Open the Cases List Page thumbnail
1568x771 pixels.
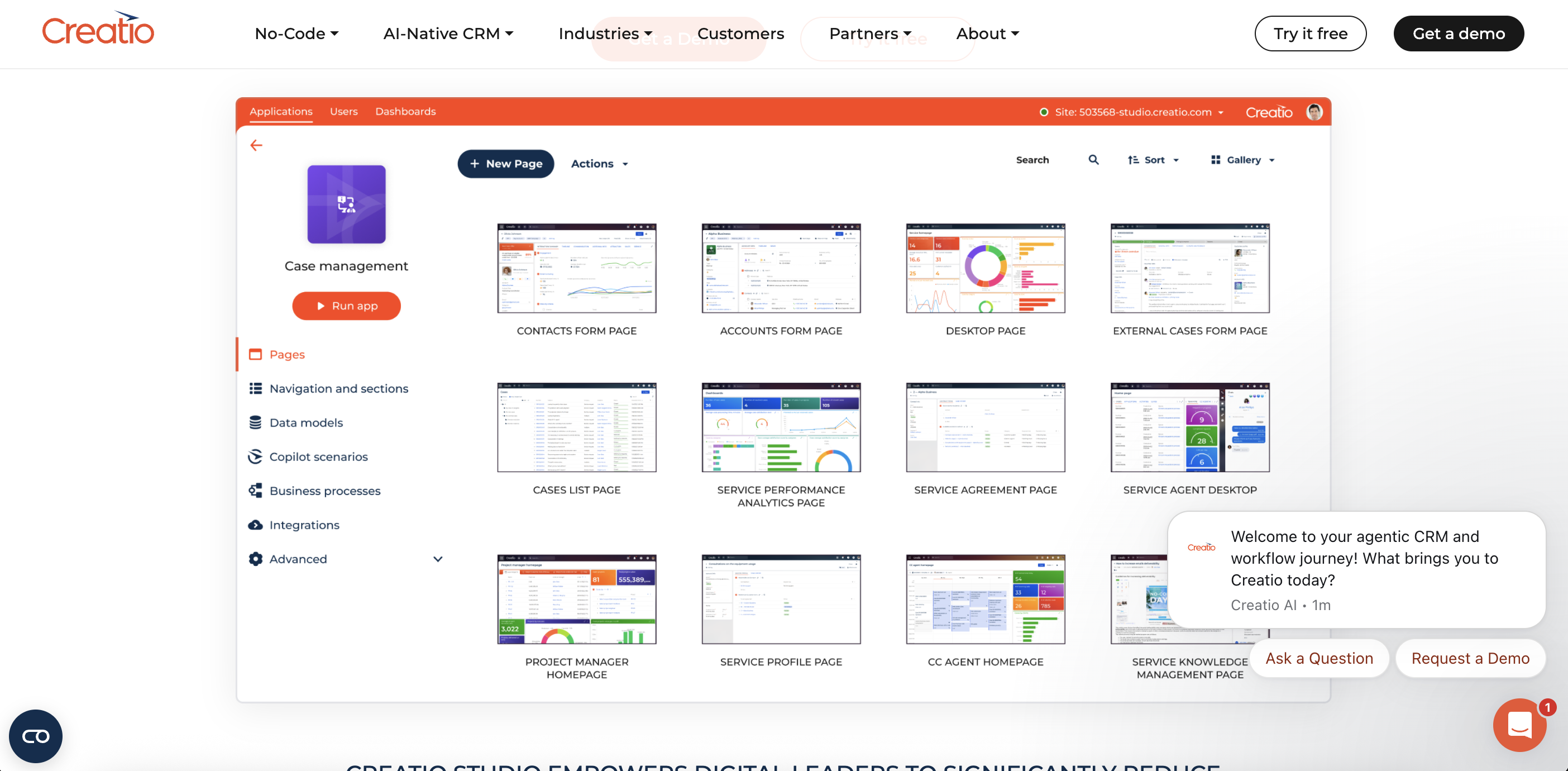point(576,427)
